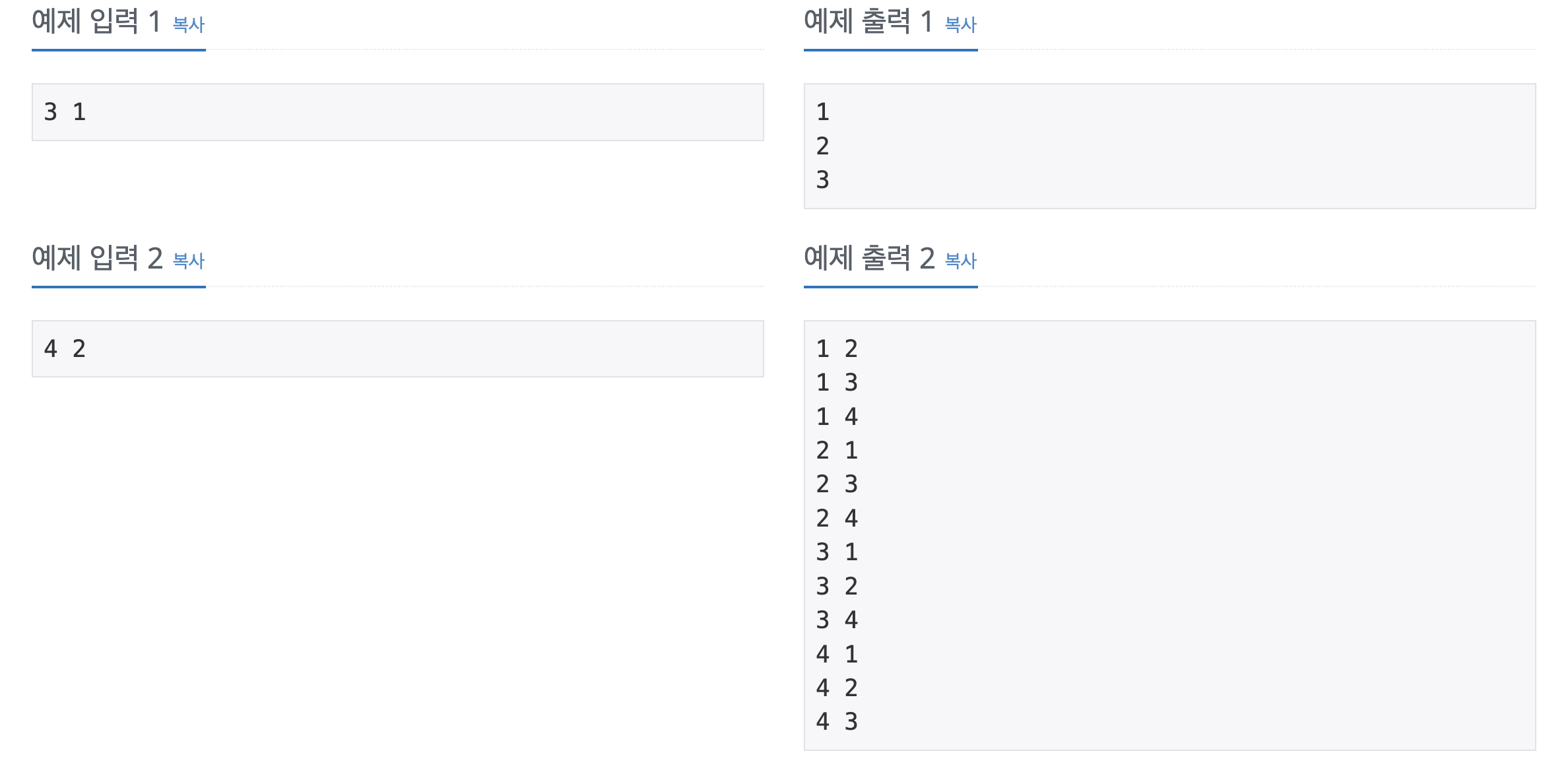Copy sample input 2 via 복사 link
This screenshot has height=776, width=1568.
pos(189,261)
